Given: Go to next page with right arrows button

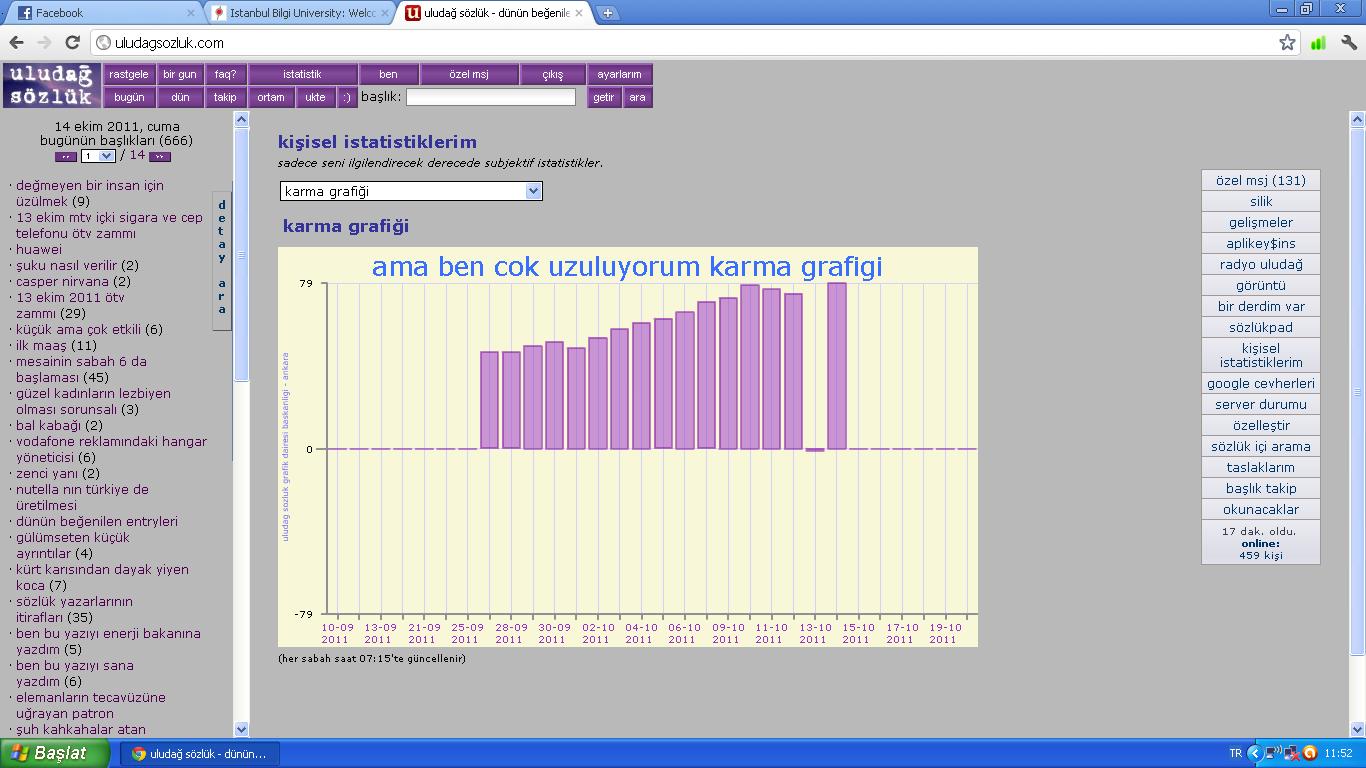Looking at the screenshot, I should pos(160,156).
